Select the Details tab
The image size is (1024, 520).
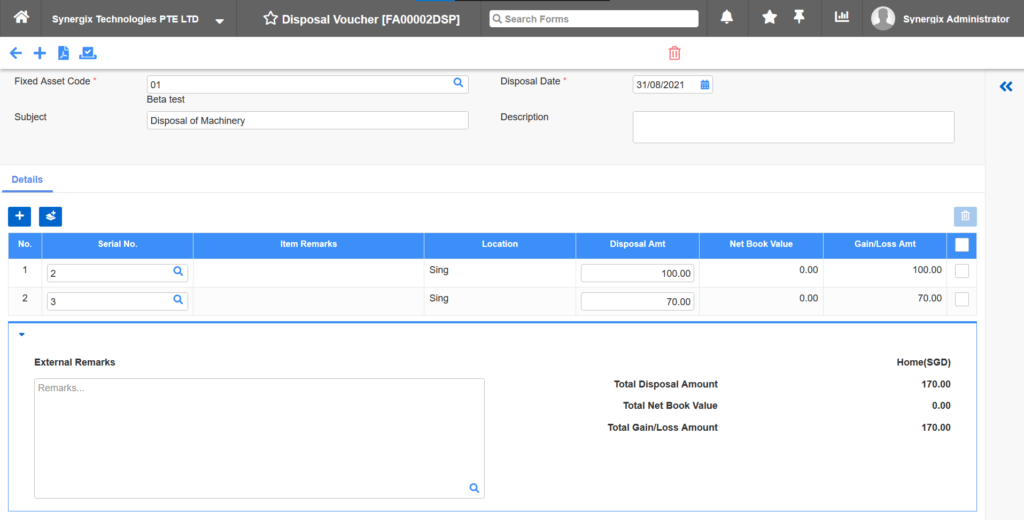pos(27,180)
